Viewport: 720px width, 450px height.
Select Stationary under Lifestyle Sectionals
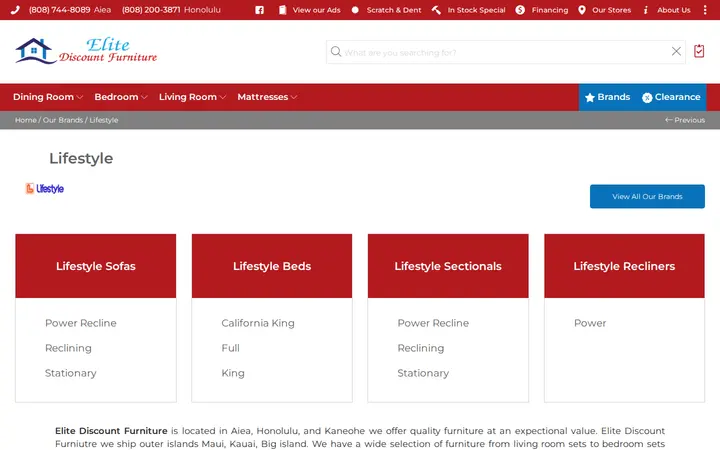tap(423, 373)
